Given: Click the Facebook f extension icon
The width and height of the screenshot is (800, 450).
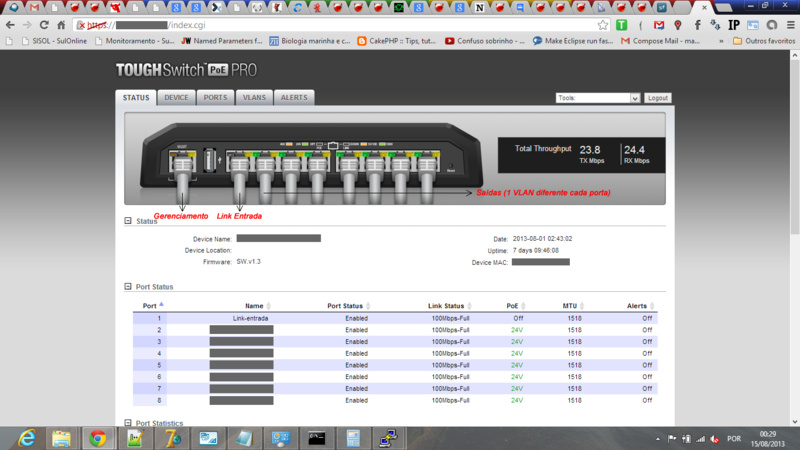Looking at the screenshot, I should (x=697, y=25).
